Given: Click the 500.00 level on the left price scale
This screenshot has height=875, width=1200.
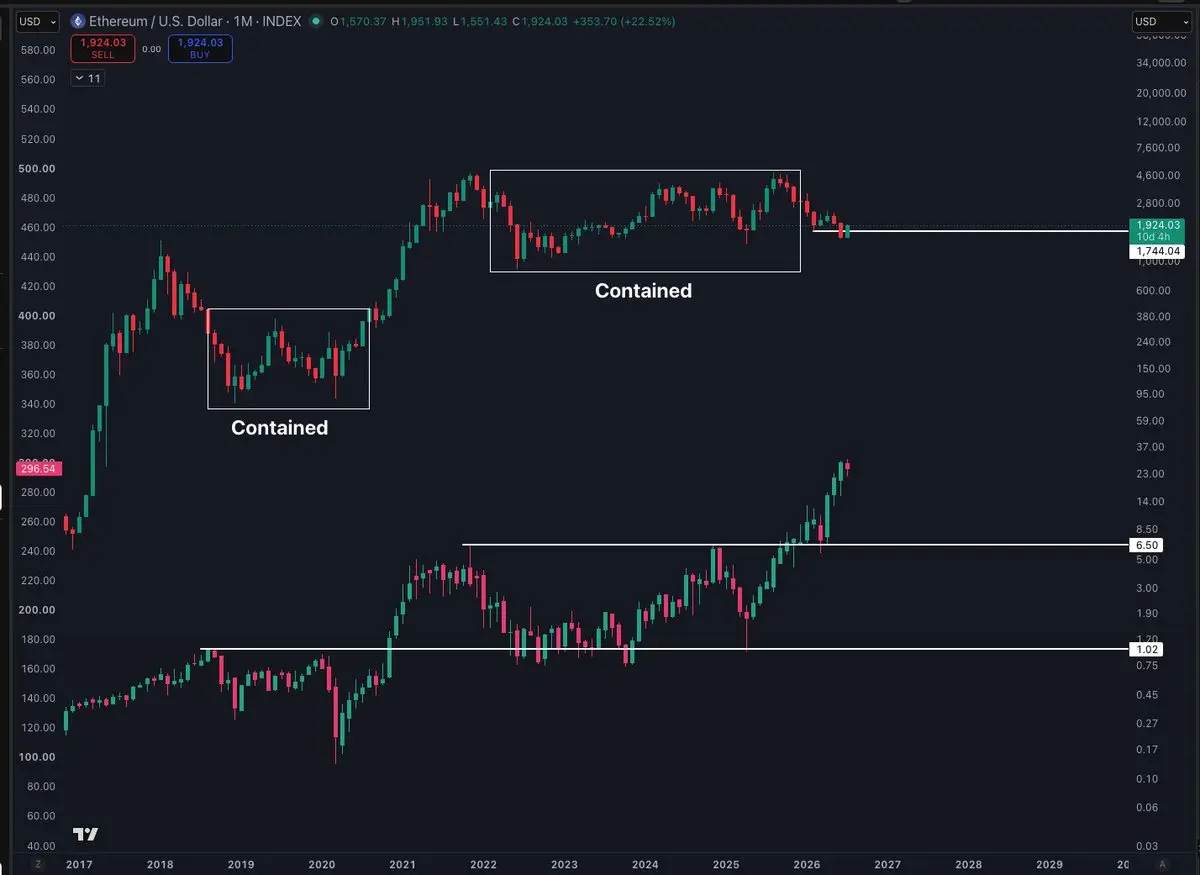Looking at the screenshot, I should 36,168.
